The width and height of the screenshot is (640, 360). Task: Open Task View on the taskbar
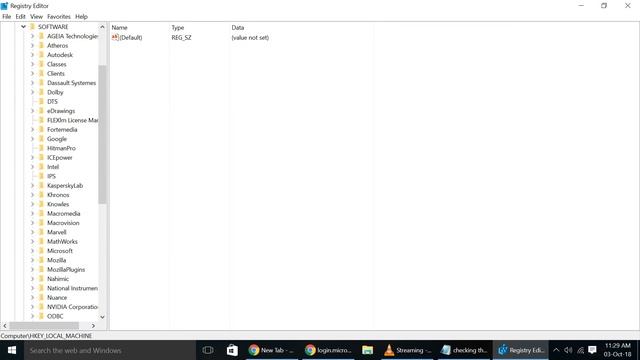click(208, 350)
